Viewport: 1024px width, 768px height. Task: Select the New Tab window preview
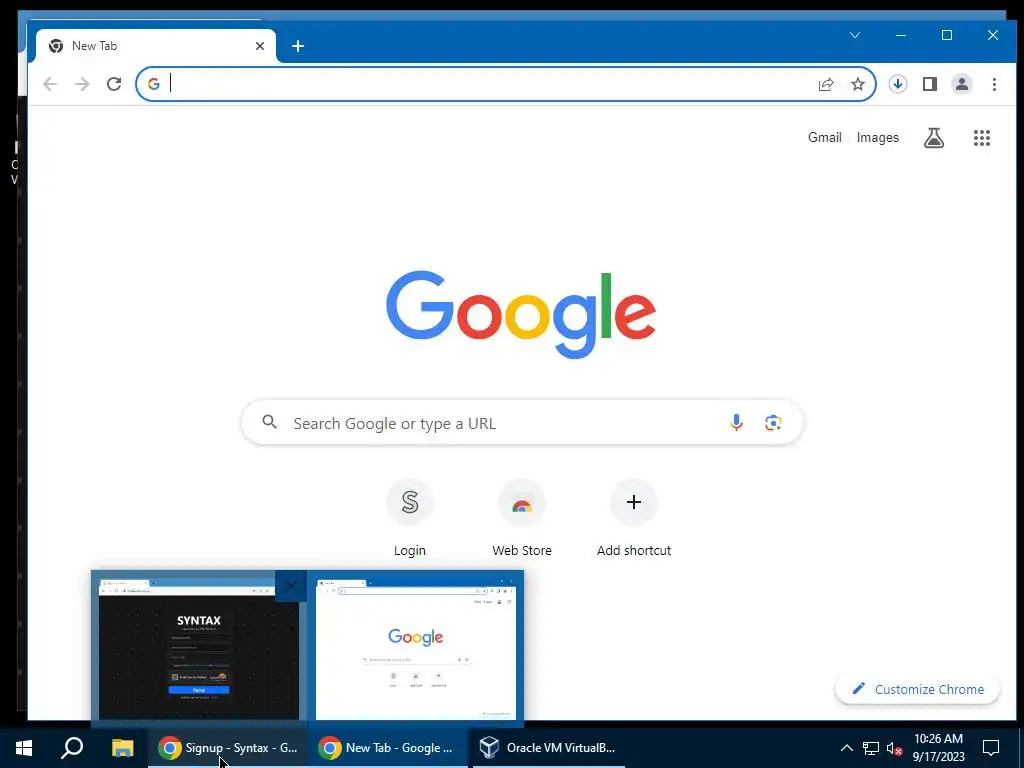pos(415,648)
